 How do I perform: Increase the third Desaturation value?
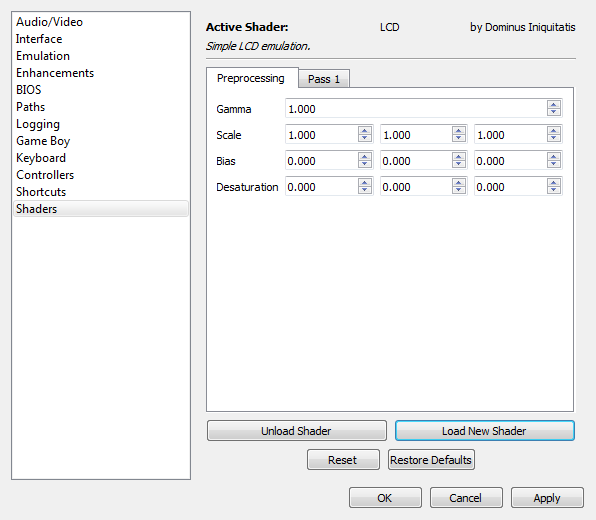tap(554, 182)
